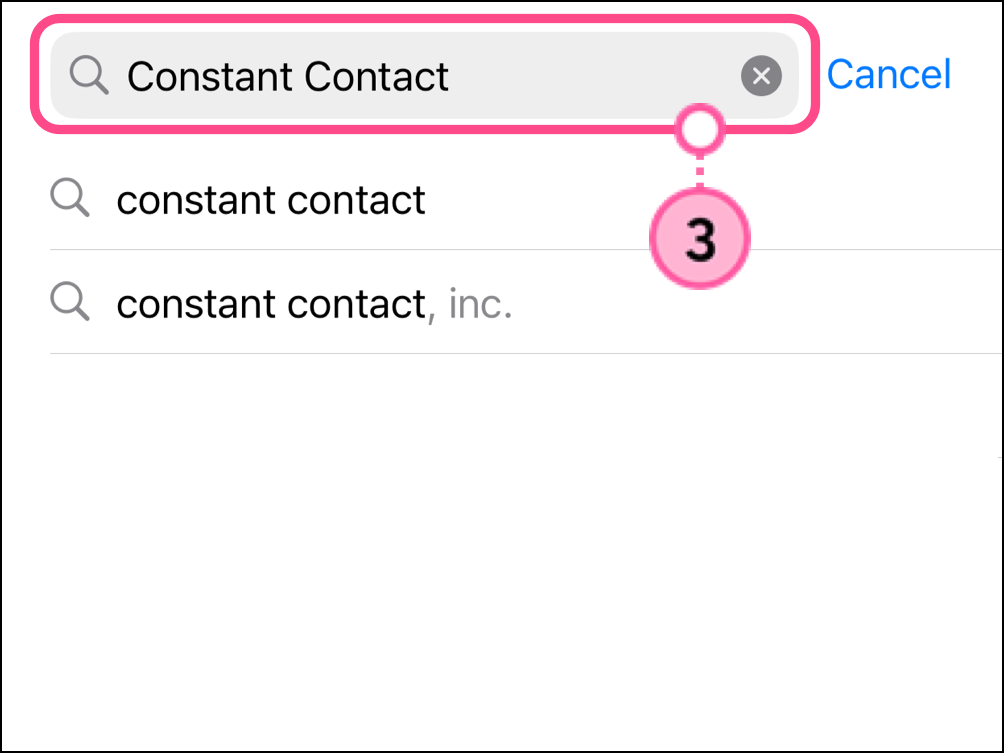Select the "constant contact" search suggestion
Image resolution: width=1004 pixels, height=753 pixels.
(x=270, y=200)
